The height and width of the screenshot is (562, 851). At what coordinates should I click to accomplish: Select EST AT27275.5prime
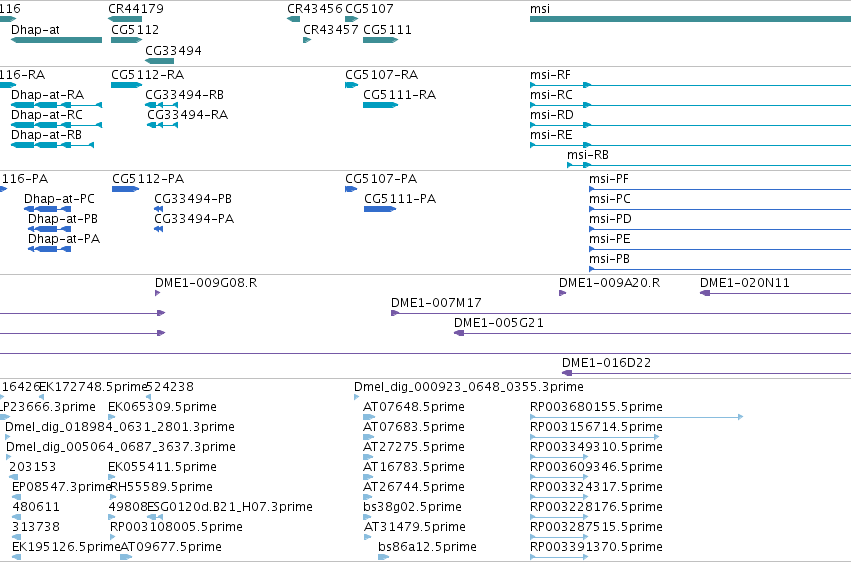369,457
